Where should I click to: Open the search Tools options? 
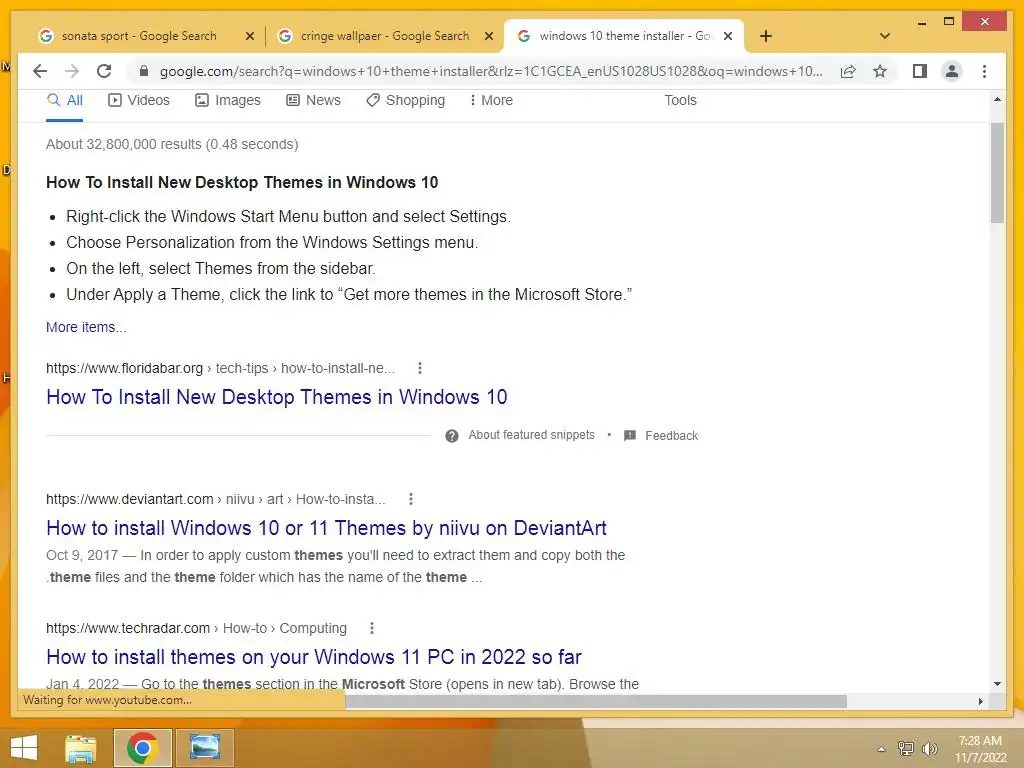680,100
